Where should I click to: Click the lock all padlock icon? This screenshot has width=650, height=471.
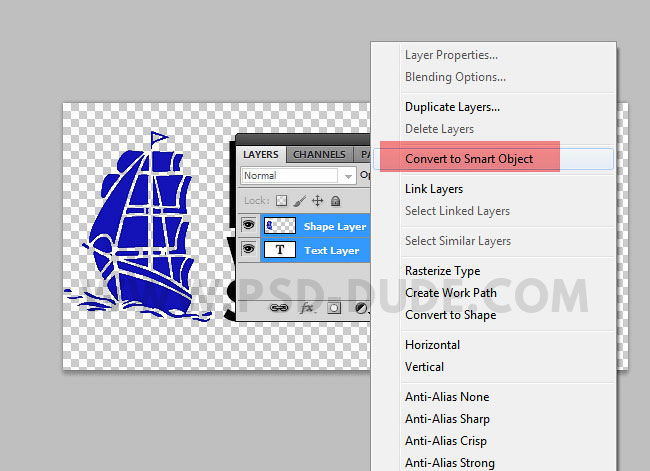click(335, 200)
